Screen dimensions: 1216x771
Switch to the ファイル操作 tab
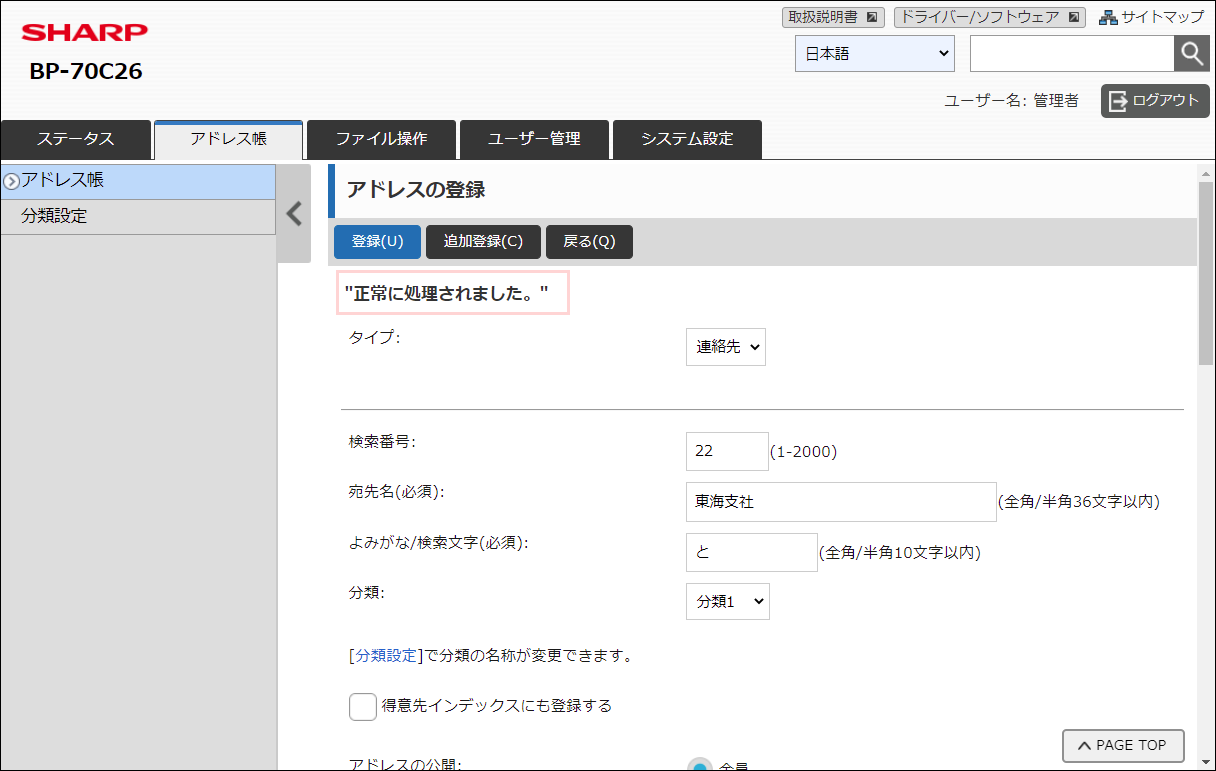pyautogui.click(x=382, y=139)
